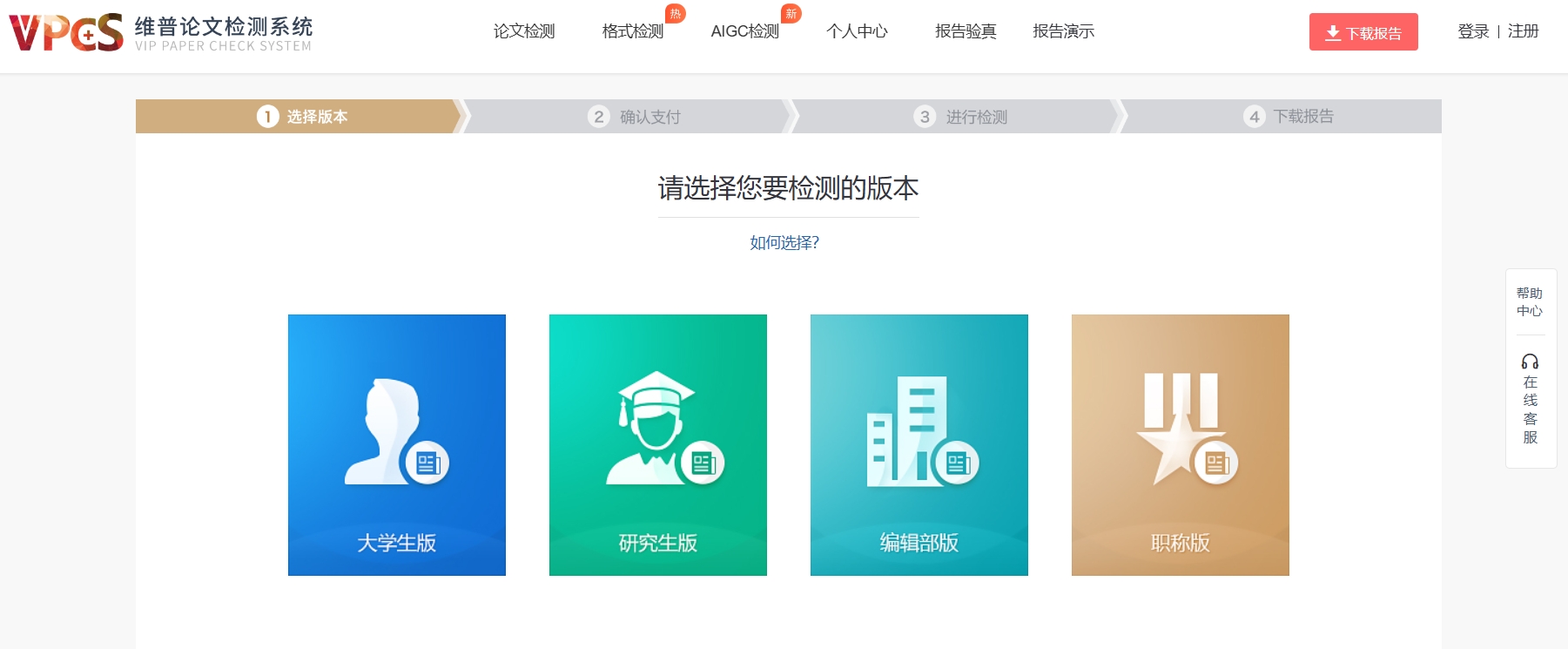This screenshot has height=649, width=1568.
Task: Choose the 大学生版 card
Action: [x=397, y=445]
